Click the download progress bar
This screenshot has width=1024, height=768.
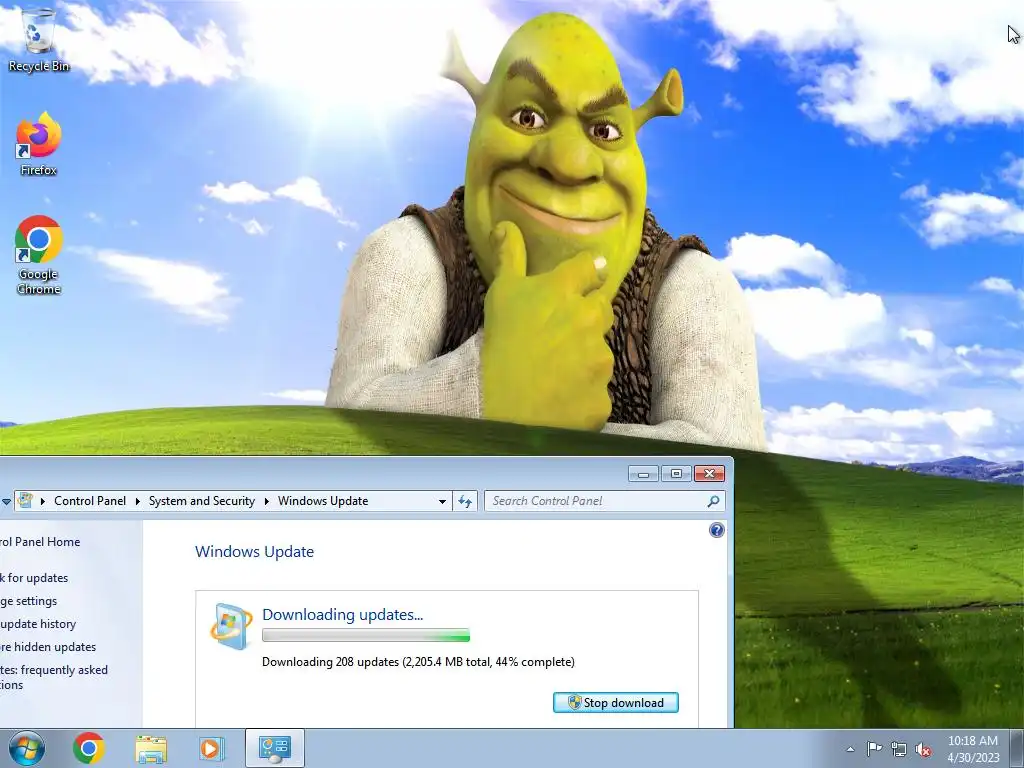click(366, 635)
